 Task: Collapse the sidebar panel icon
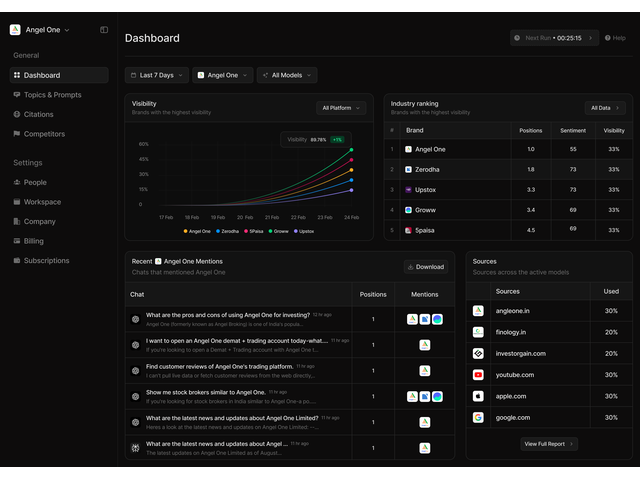[104, 30]
